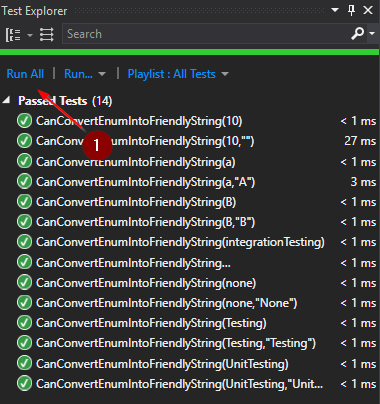Click Playlist : All Tests link
The height and width of the screenshot is (404, 380).
172,74
